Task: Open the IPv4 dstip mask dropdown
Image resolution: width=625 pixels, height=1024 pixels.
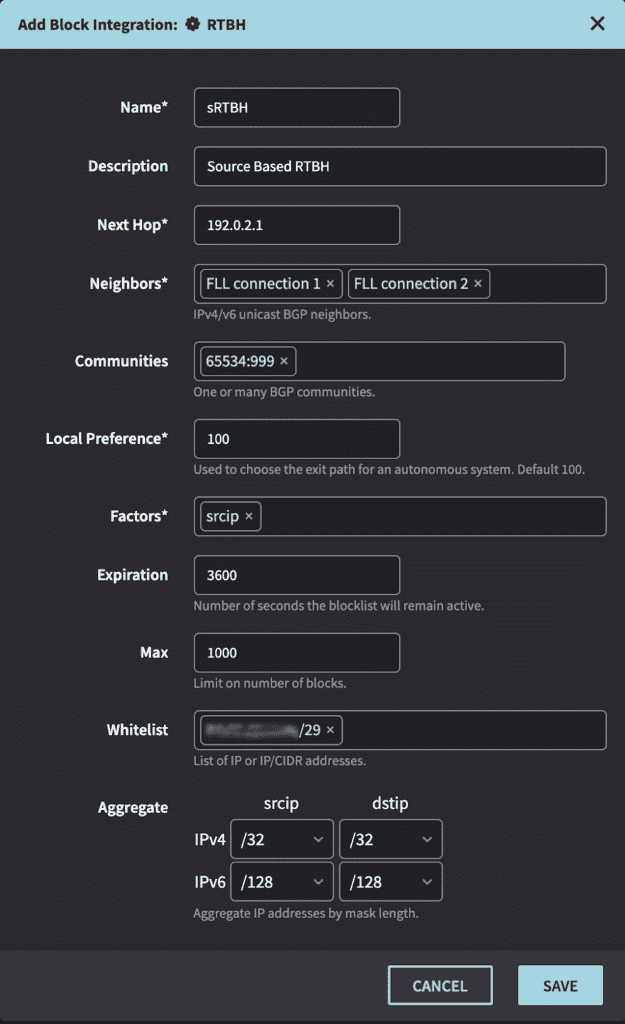Action: point(391,838)
